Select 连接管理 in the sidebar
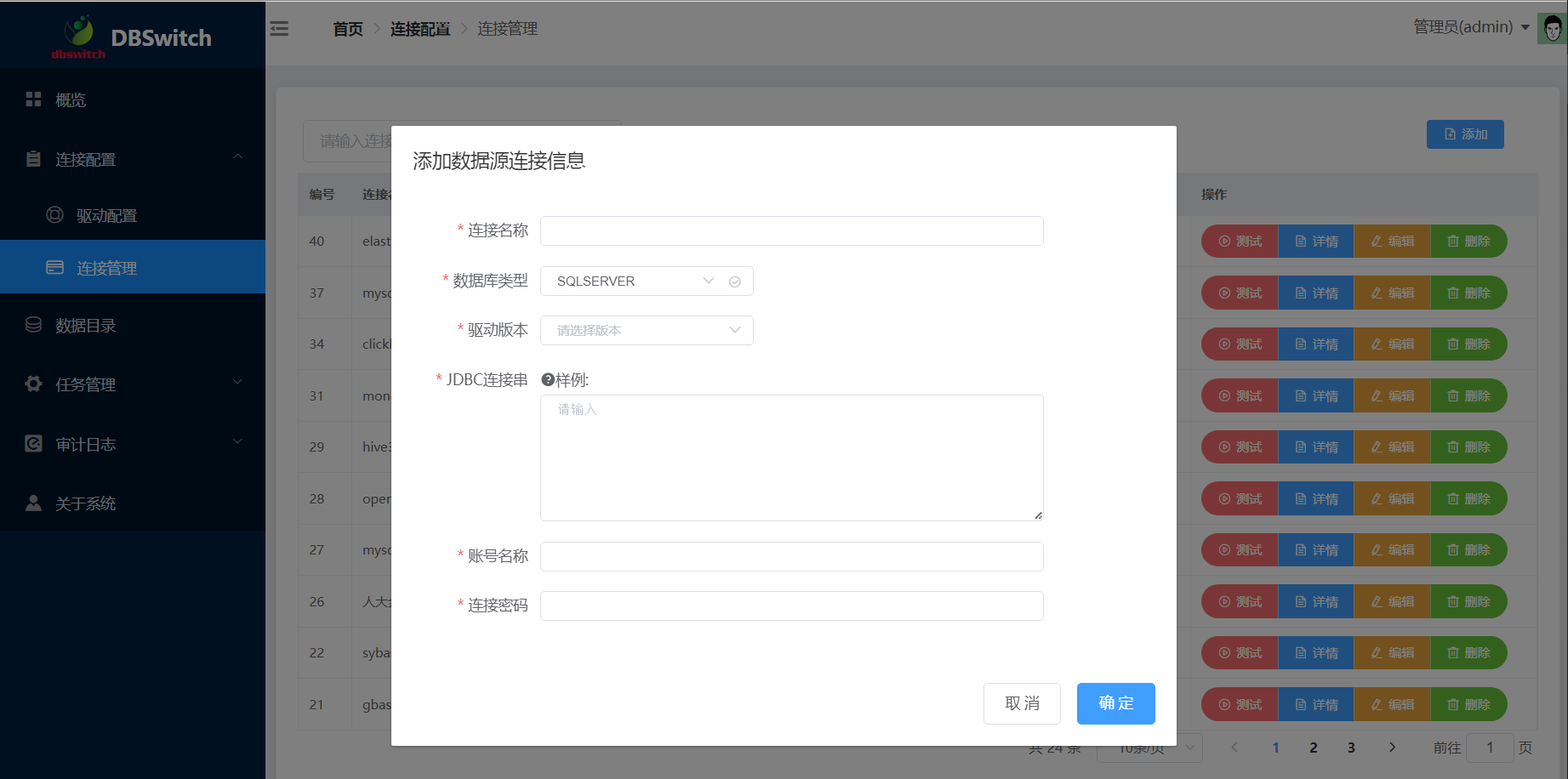Screen dimensions: 1568x779 106,268
